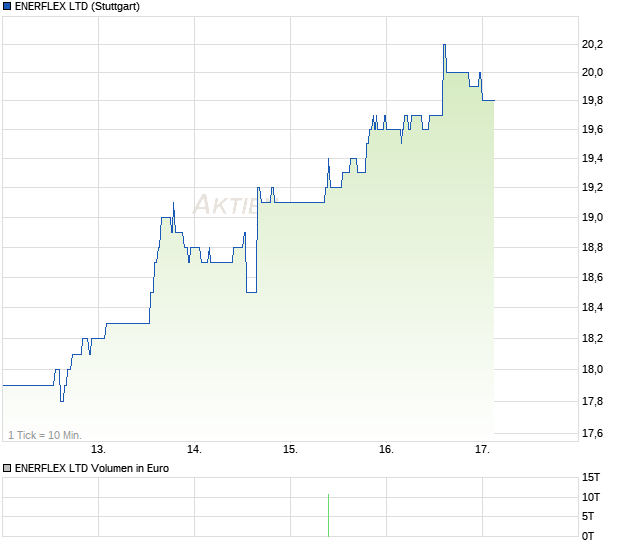This screenshot has height=546, width=620.
Task: Click the 0T volume axis label
Action: (x=588, y=537)
